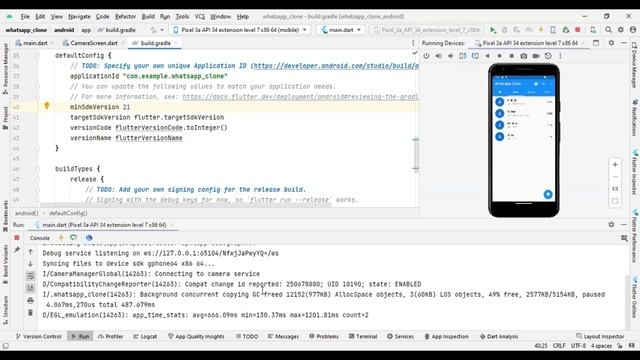Click emulator Overview square button

click(x=511, y=56)
